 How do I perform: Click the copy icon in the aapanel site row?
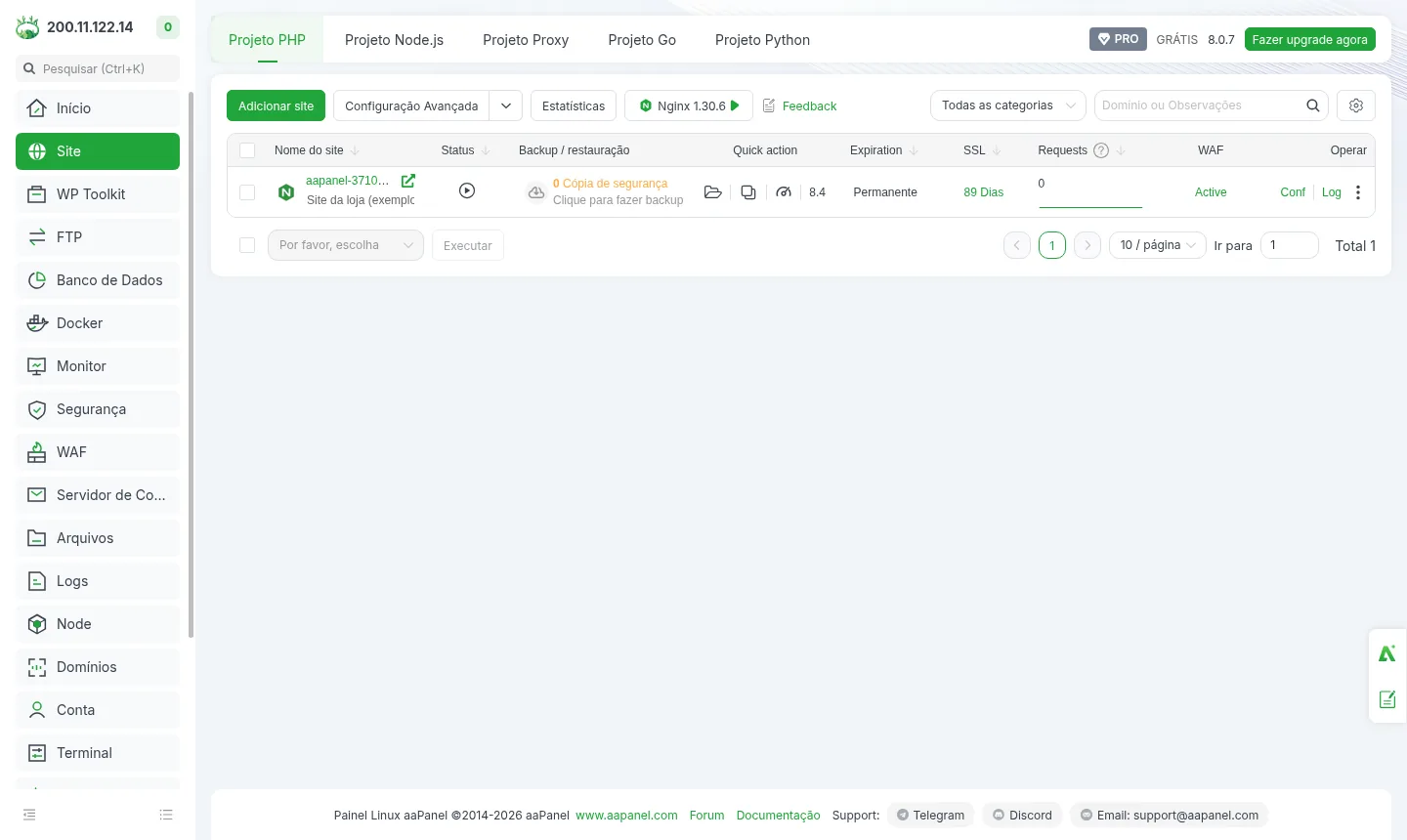click(x=748, y=192)
